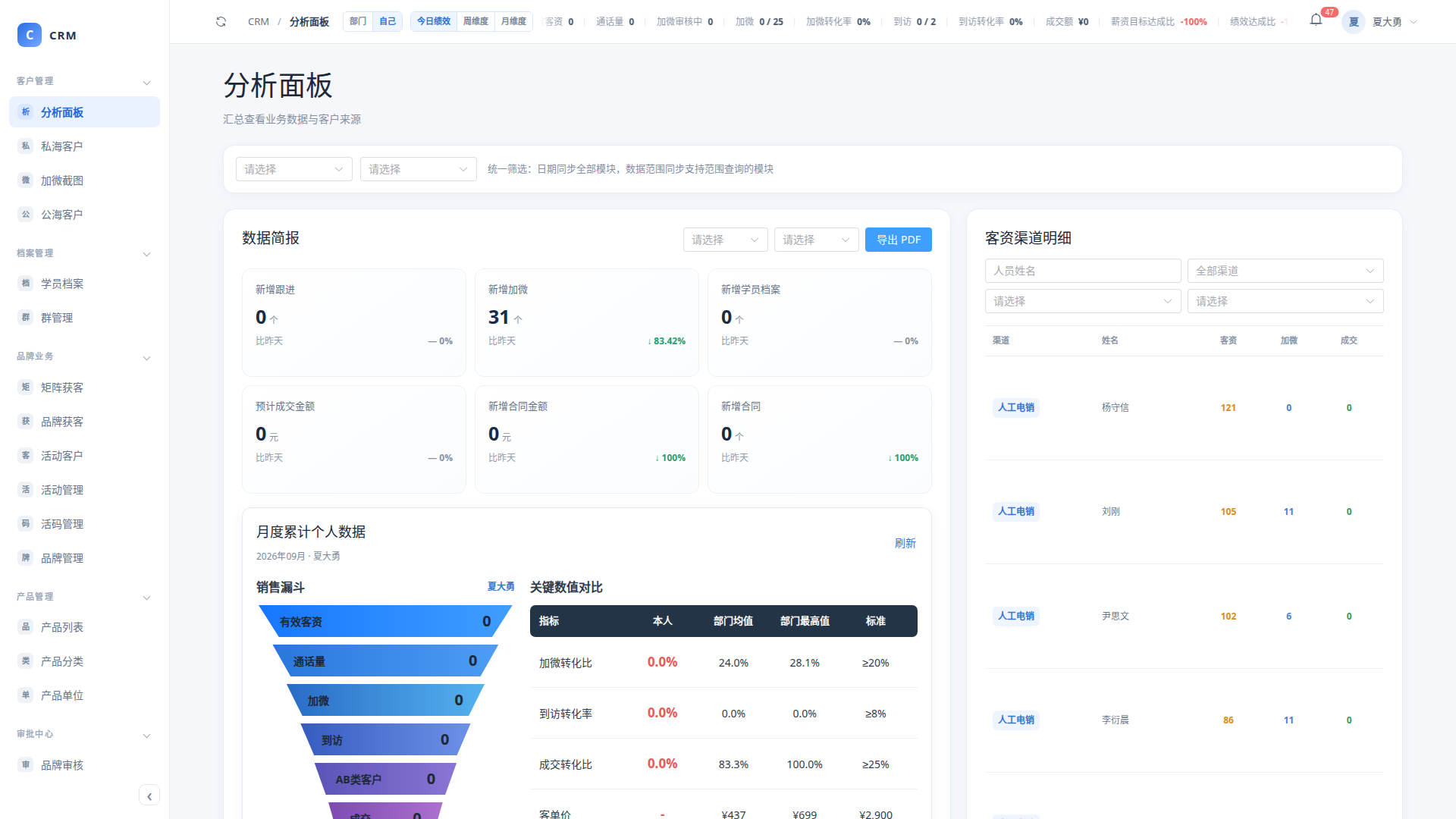Open 私海客户 in the sidebar

(84, 146)
